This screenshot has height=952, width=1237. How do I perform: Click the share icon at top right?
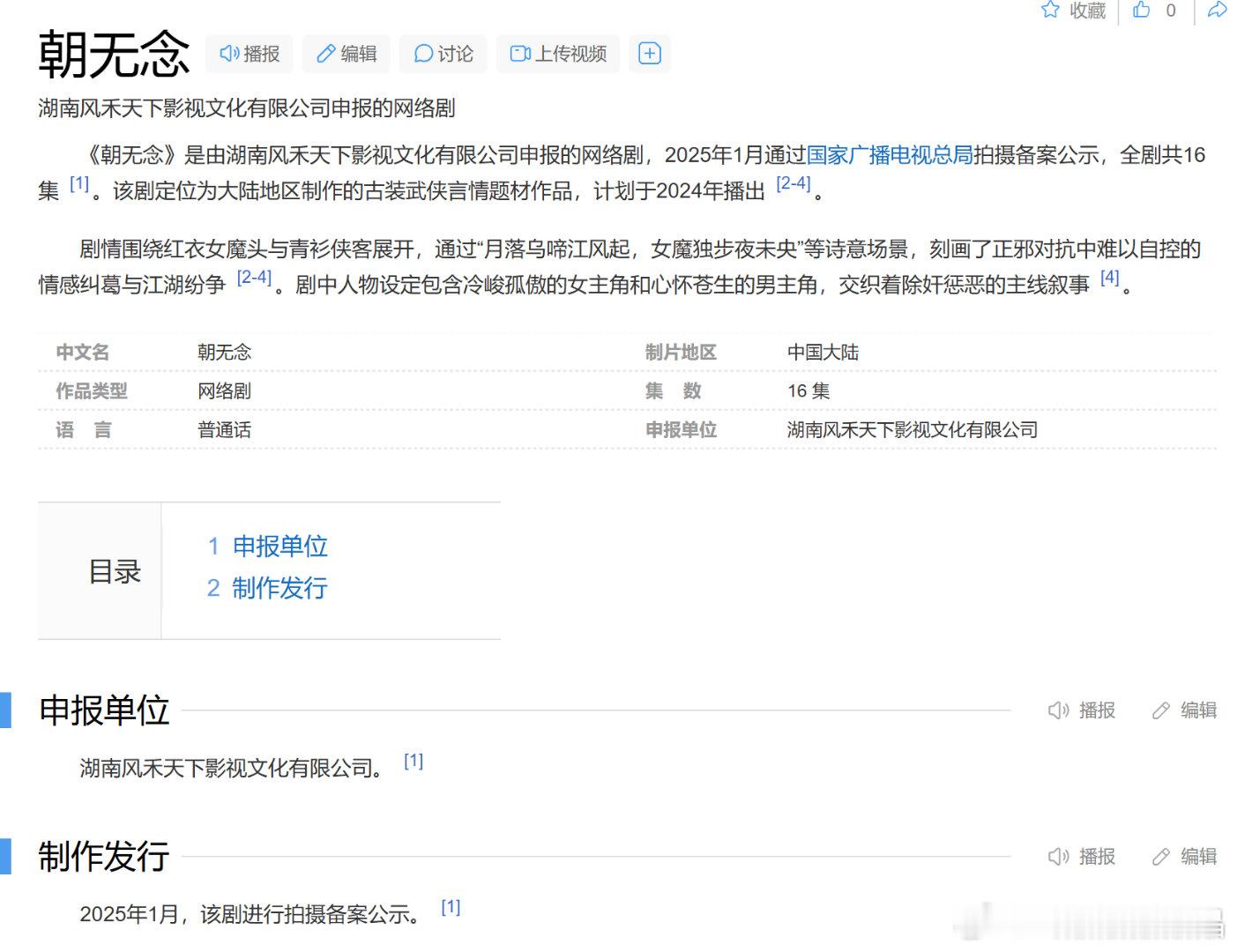tap(1216, 11)
